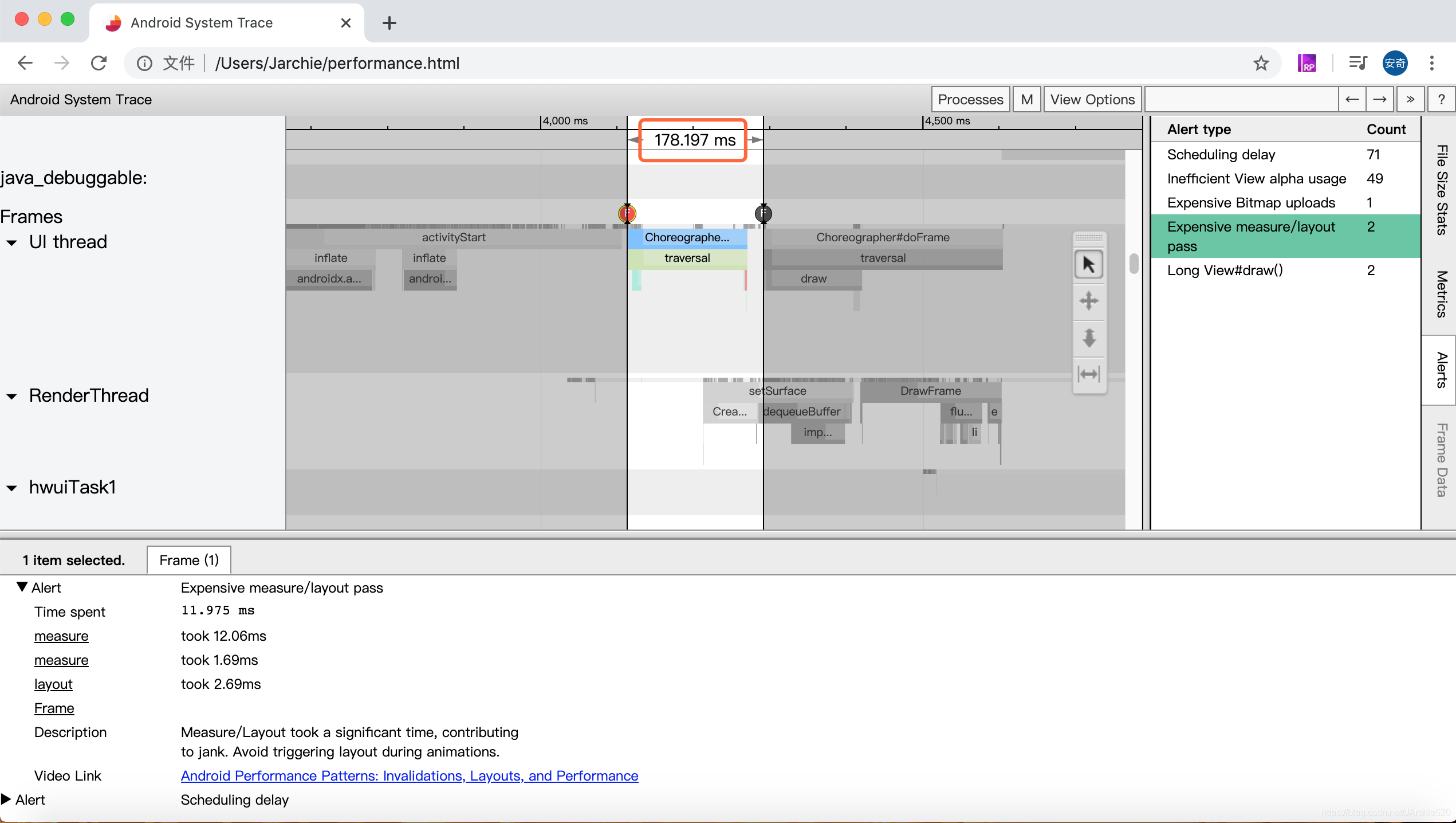Viewport: 1456px width, 823px height.
Task: Open the help question mark button
Action: coord(1441,100)
